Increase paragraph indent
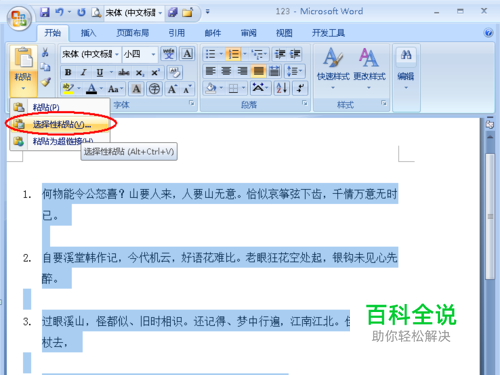 click(x=295, y=54)
